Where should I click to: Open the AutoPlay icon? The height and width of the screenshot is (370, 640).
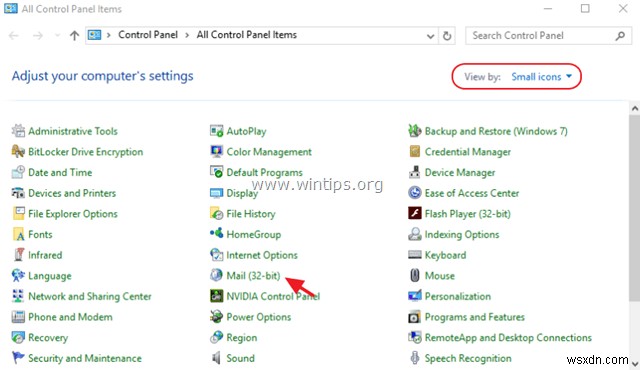(x=216, y=131)
